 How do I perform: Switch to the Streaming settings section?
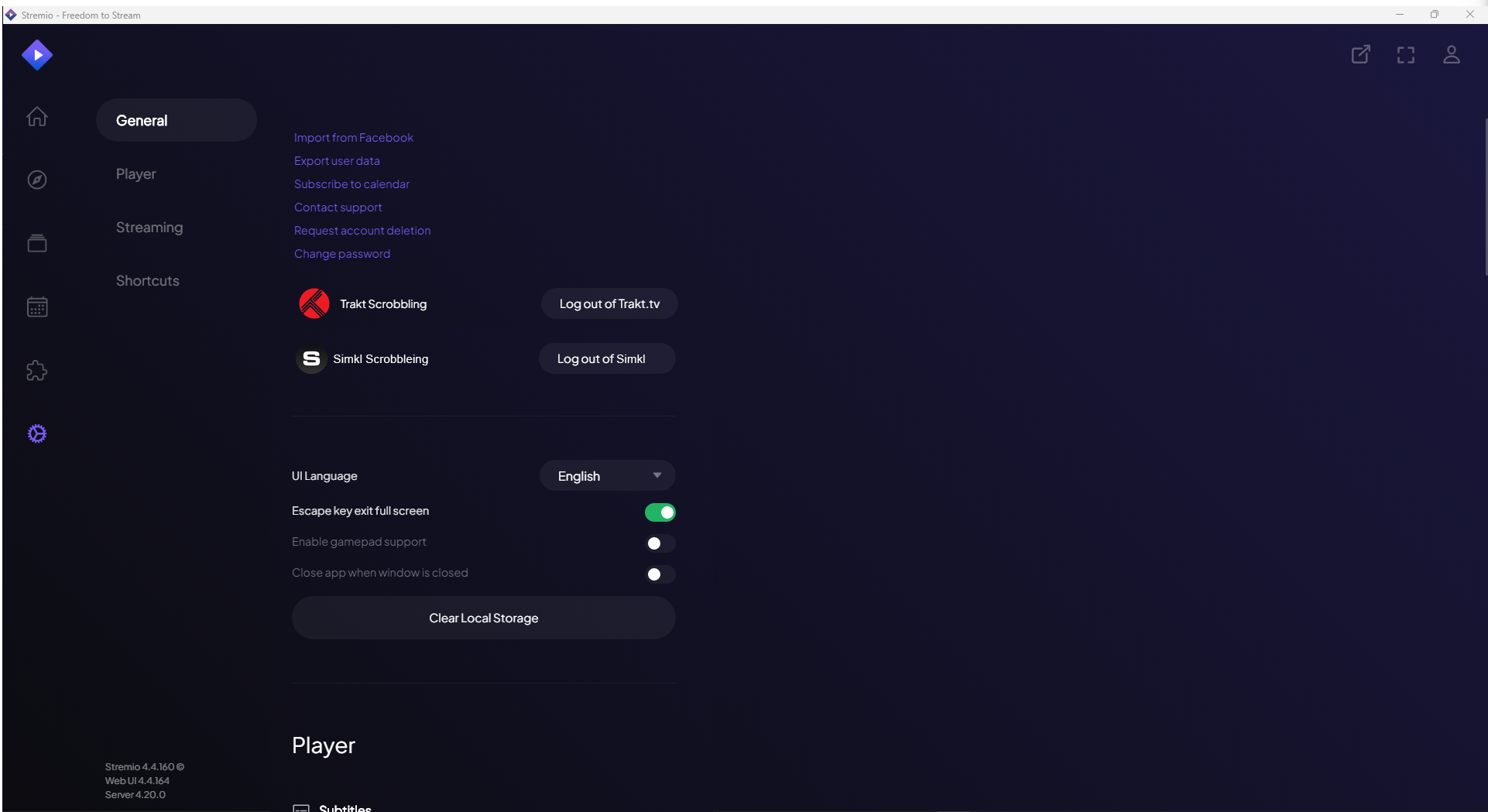(x=149, y=227)
